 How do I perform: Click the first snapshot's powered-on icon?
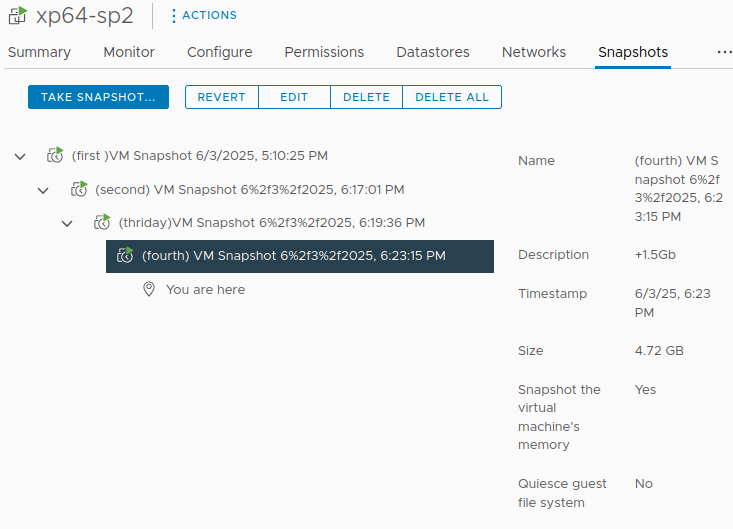[56, 156]
